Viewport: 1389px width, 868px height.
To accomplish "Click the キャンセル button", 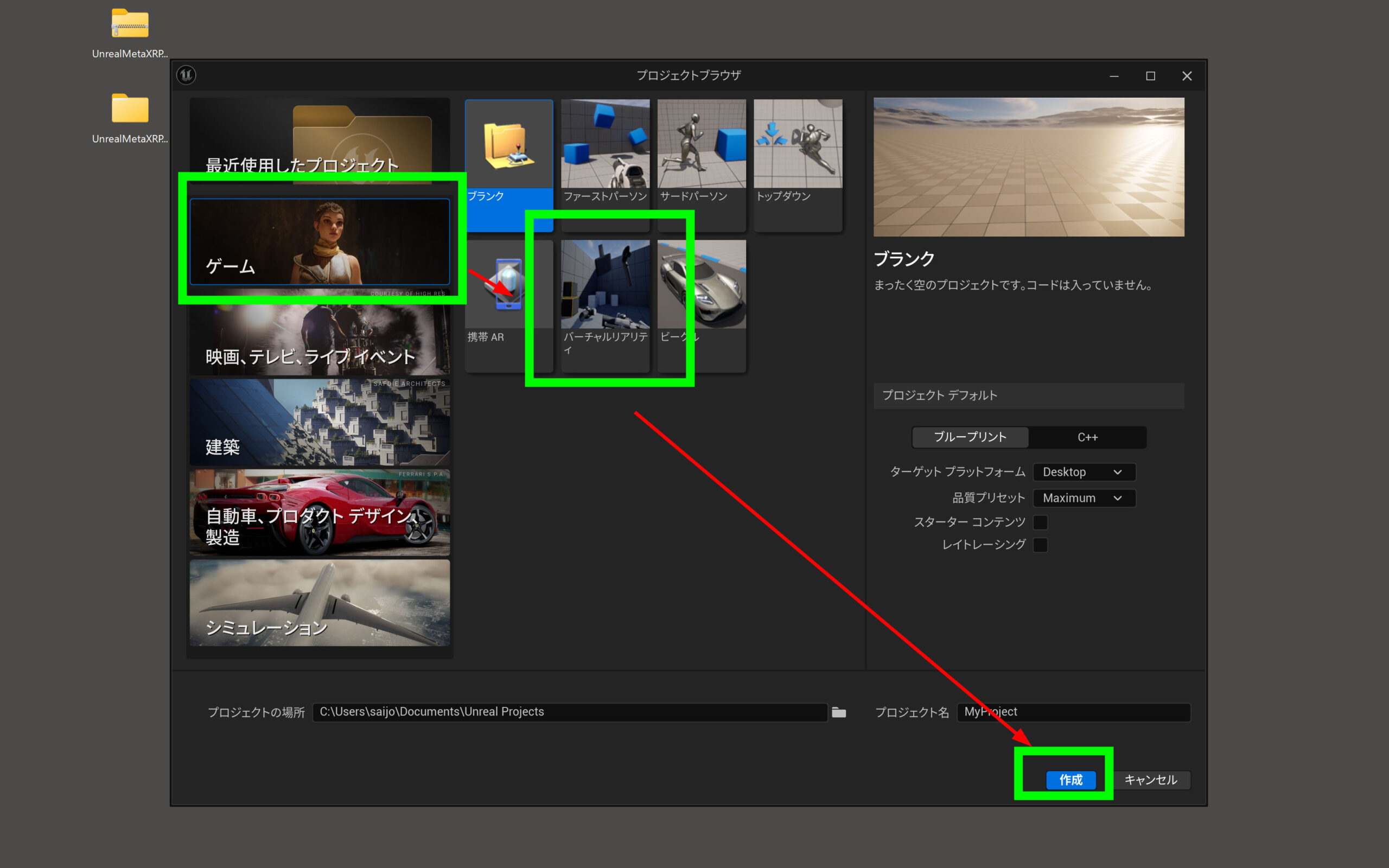I will click(x=1150, y=780).
